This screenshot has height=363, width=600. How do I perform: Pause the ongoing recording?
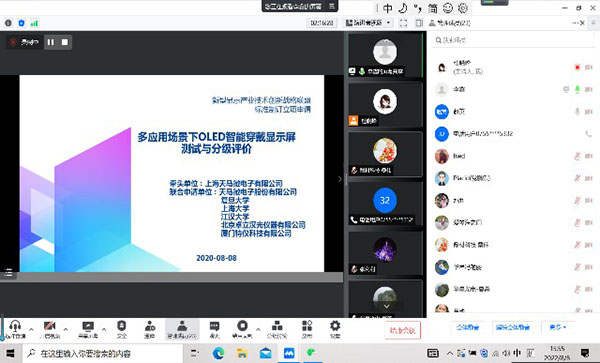click(51, 42)
